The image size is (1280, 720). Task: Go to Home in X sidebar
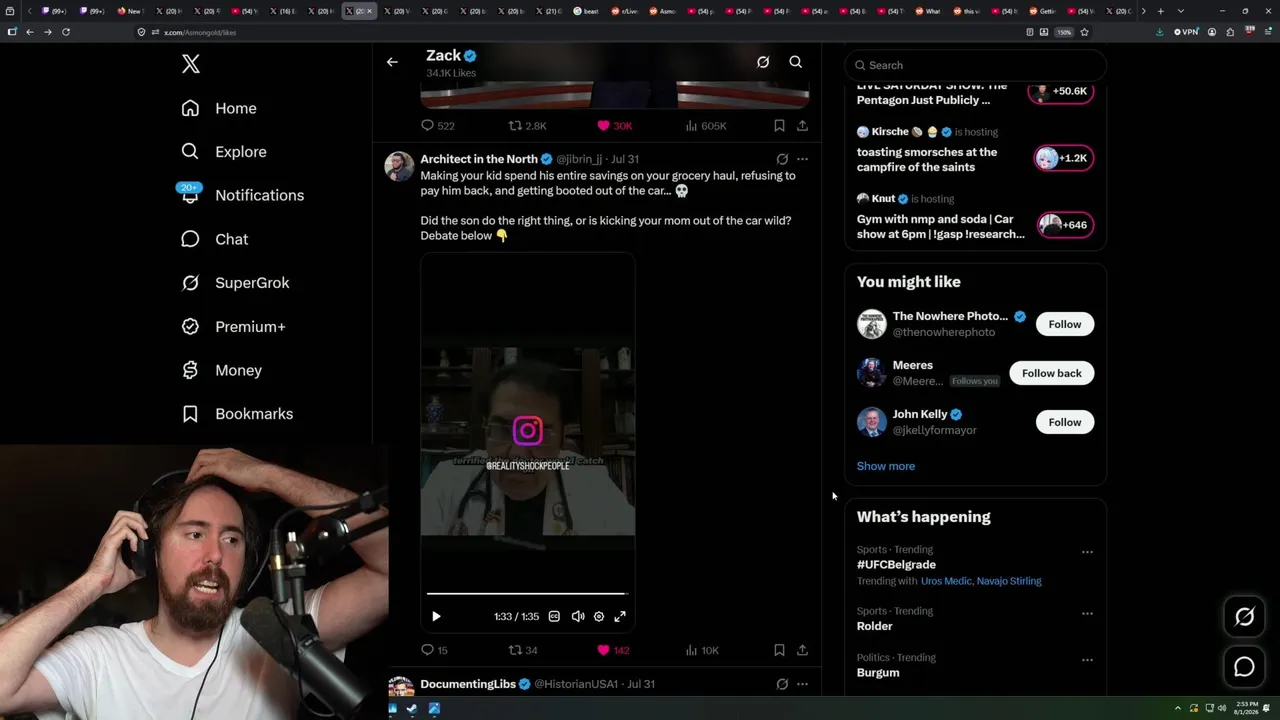click(219, 108)
